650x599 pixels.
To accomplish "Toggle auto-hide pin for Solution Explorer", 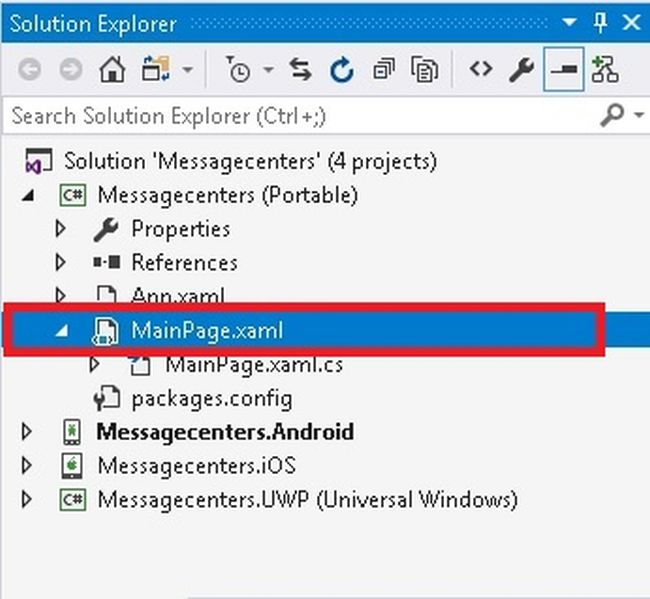I will point(599,22).
